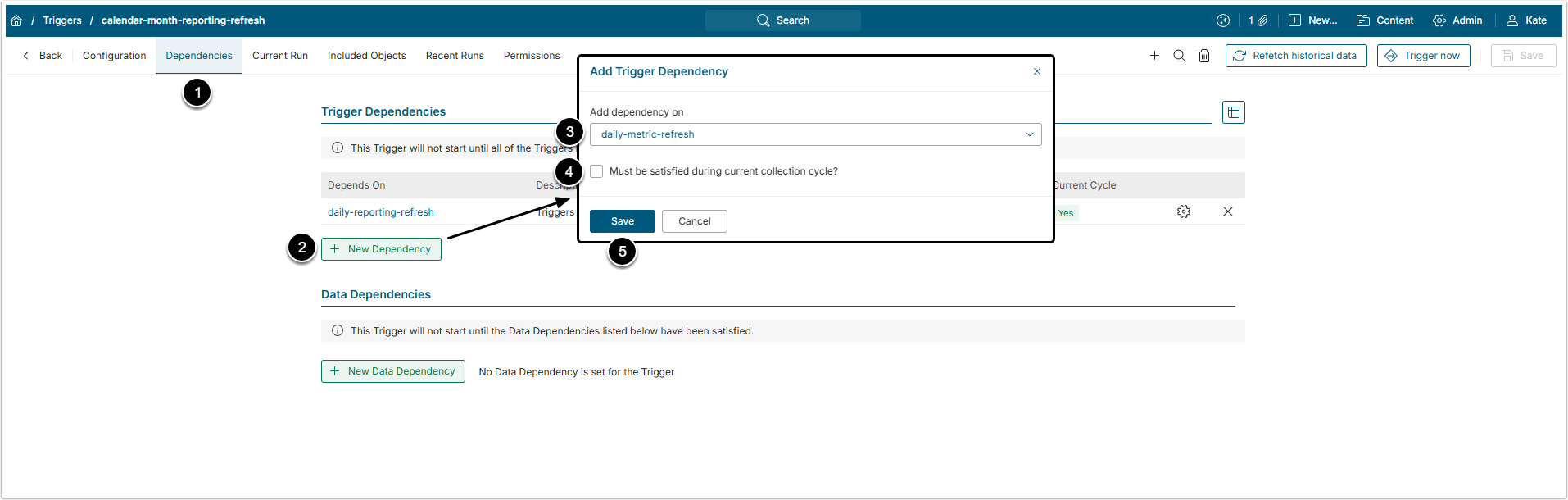1568x500 pixels.
Task: Click the trash delete icon
Action: pos(1204,56)
